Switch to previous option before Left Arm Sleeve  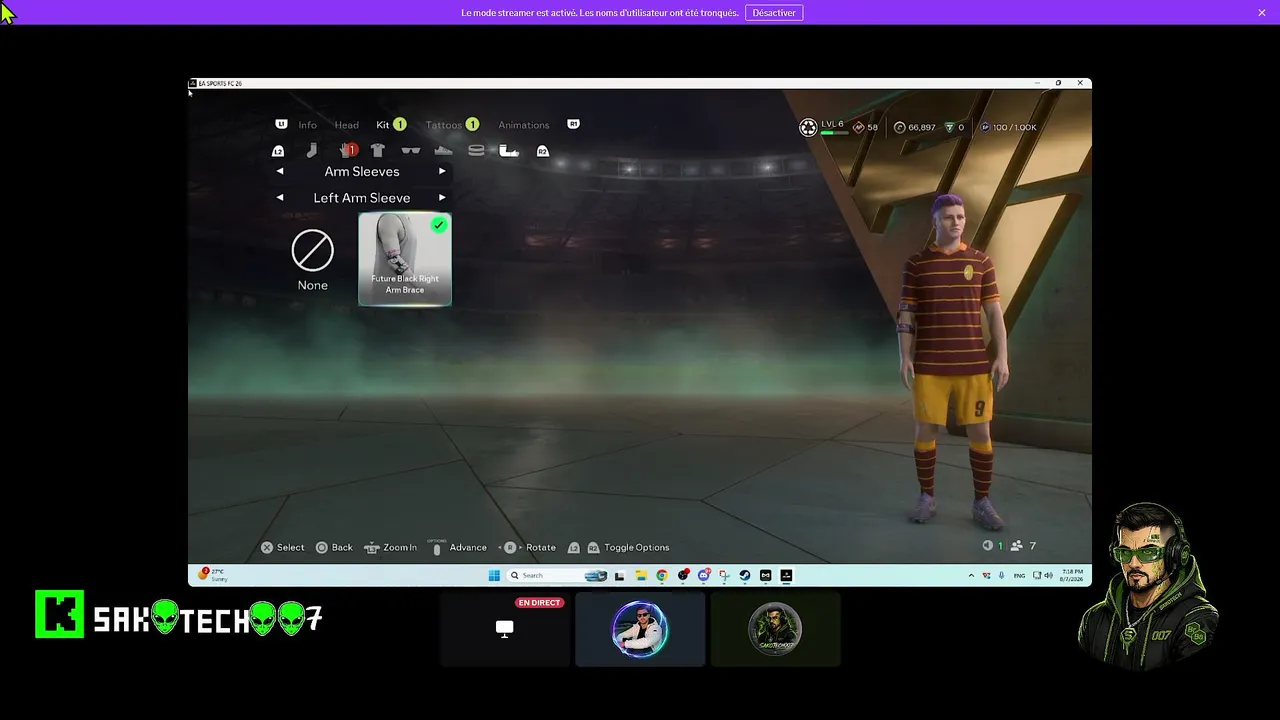click(280, 197)
